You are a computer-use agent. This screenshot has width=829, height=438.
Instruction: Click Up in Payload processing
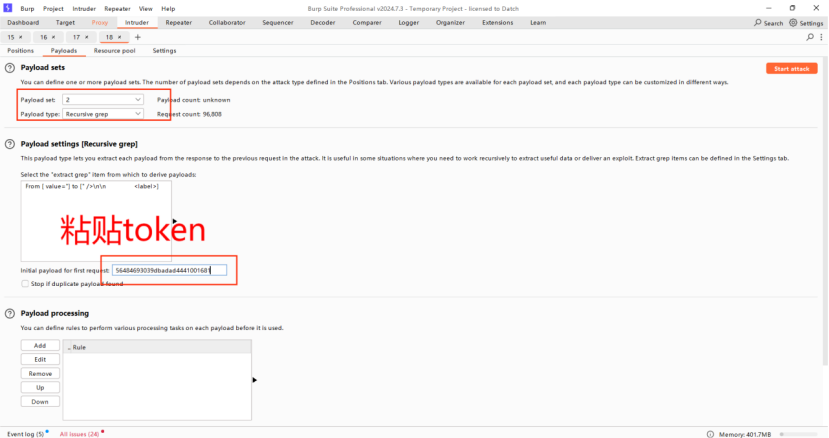pyautogui.click(x=40, y=388)
